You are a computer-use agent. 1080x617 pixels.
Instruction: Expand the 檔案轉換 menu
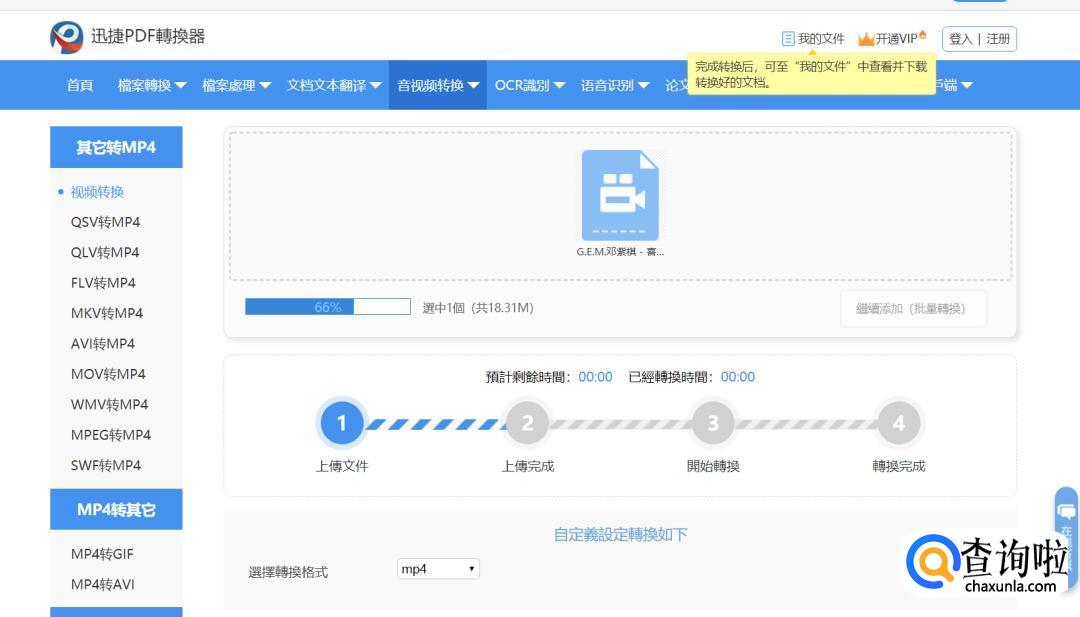point(152,85)
